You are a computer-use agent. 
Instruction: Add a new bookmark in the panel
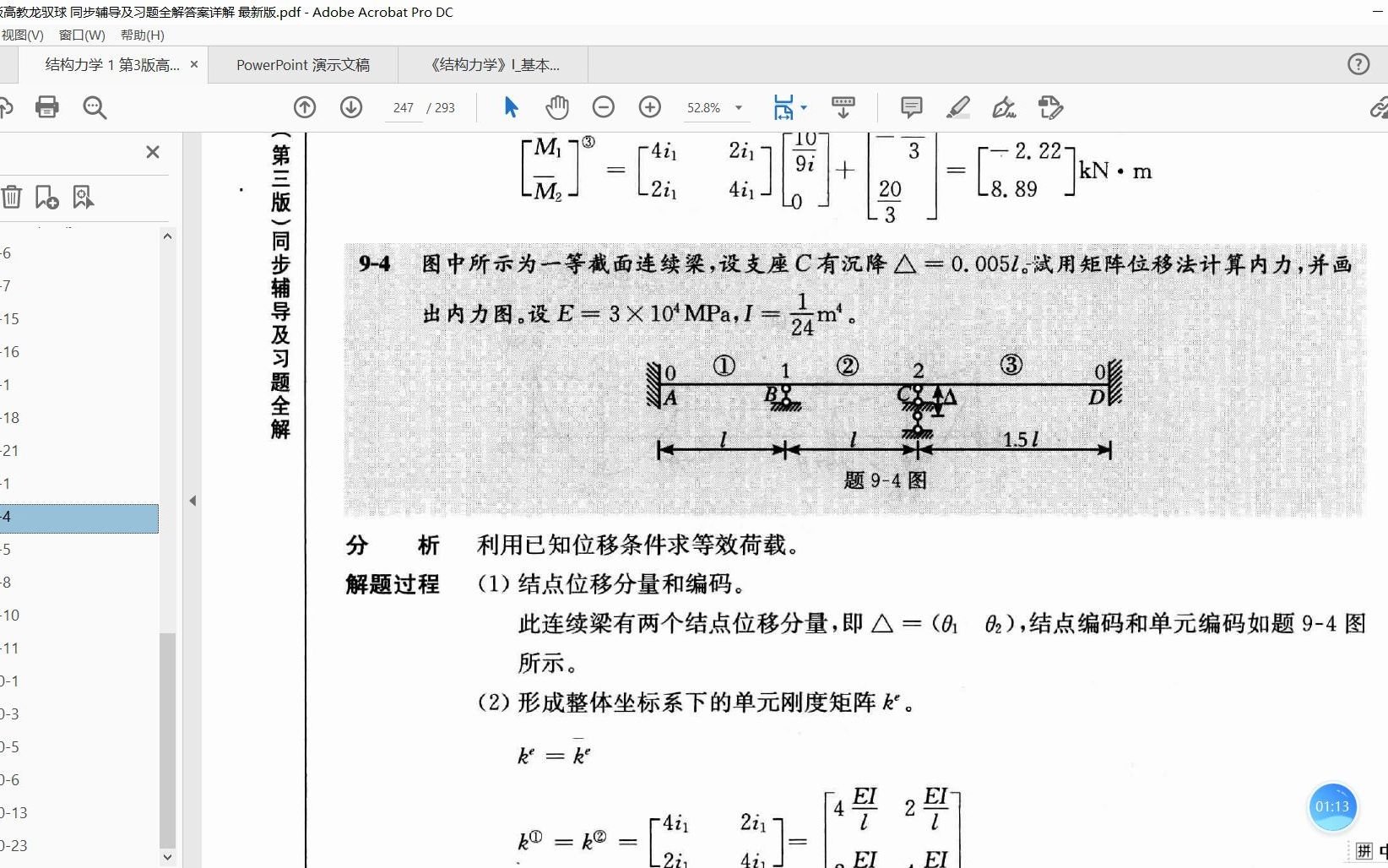pyautogui.click(x=46, y=196)
